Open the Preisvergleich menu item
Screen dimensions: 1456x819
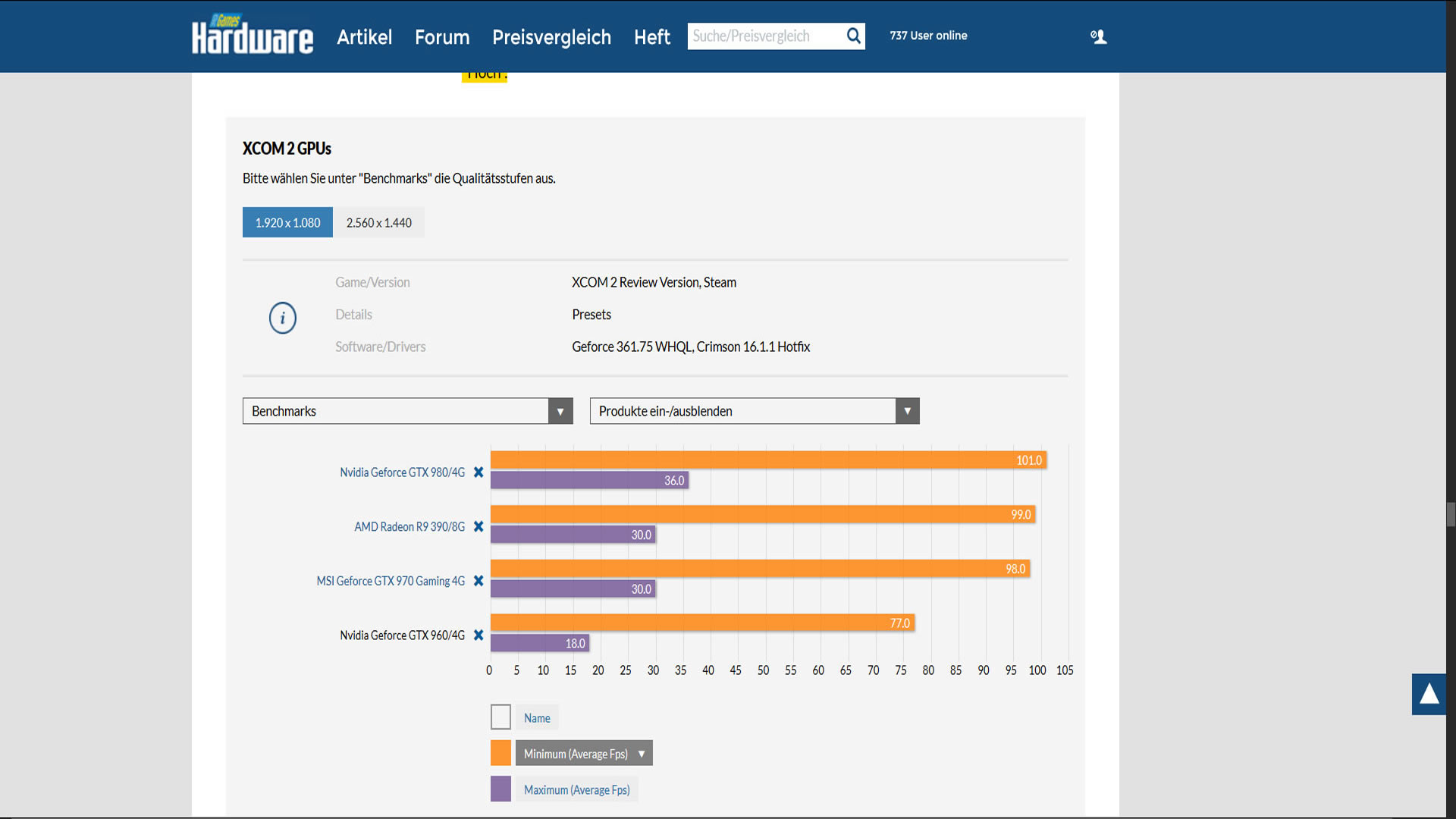pos(551,37)
